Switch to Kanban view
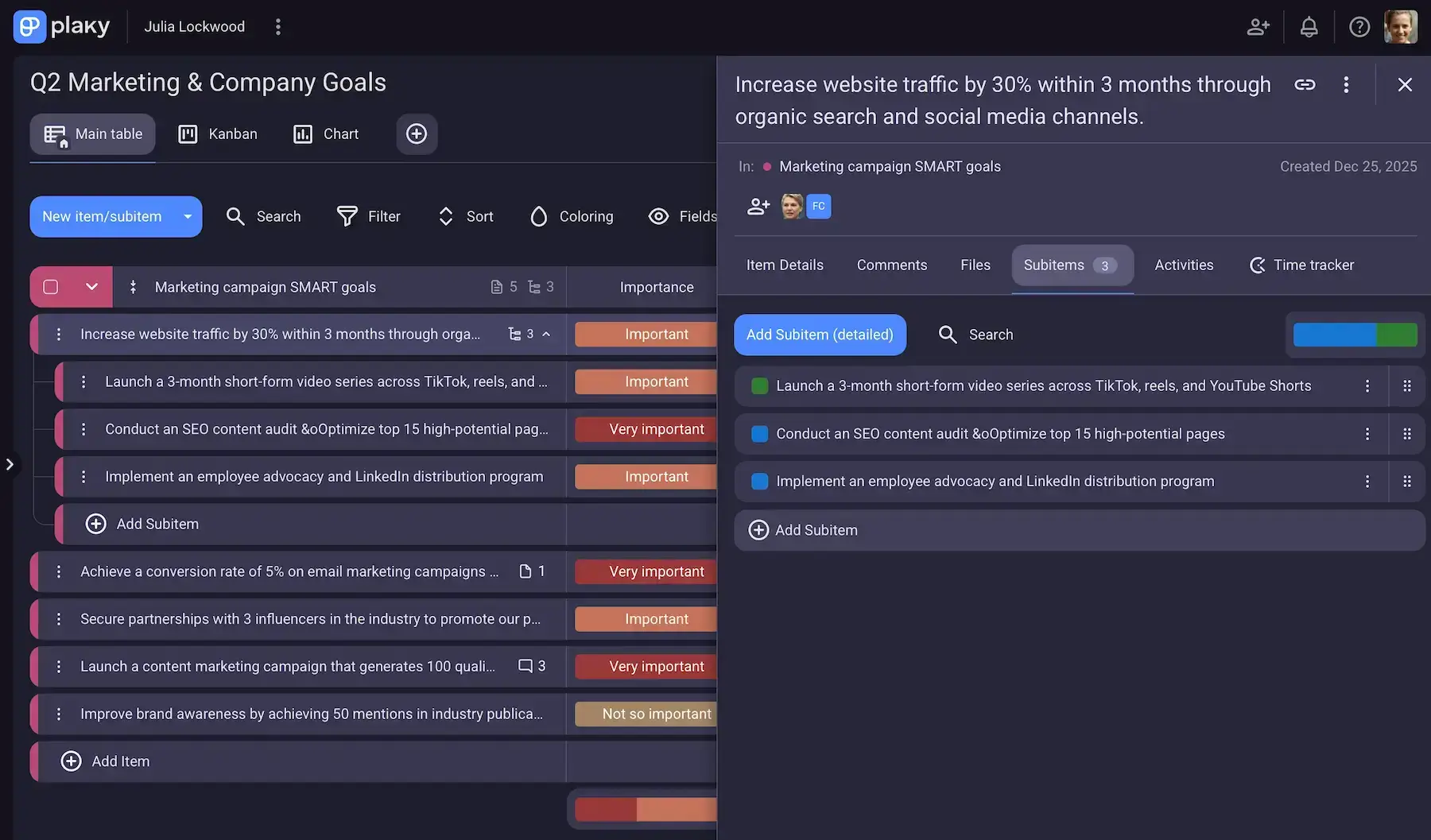 (x=218, y=134)
